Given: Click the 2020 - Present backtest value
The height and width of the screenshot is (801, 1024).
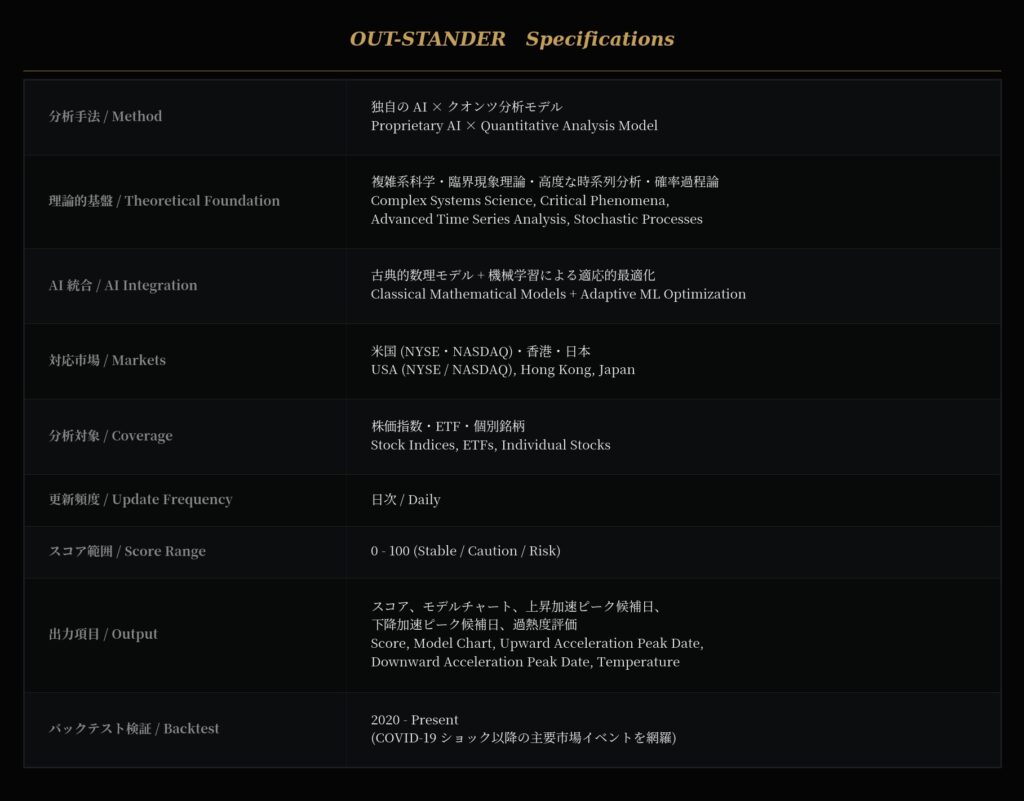Looking at the screenshot, I should pos(414,720).
